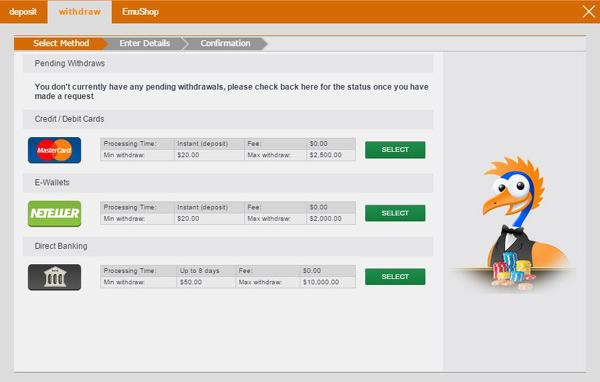Click Neteller 'Max withdraw:' label

(x=269, y=219)
